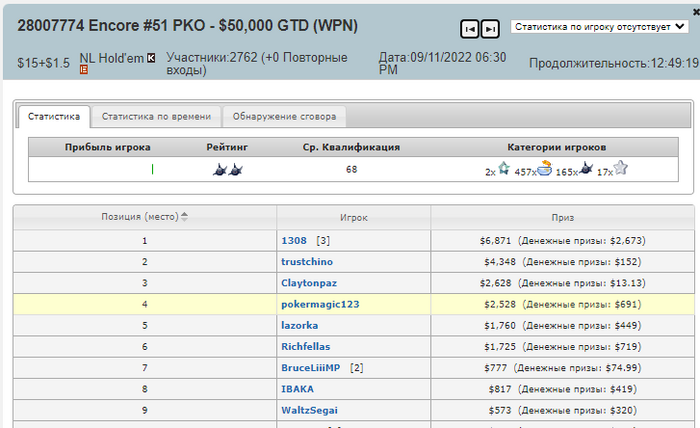Screen dimensions: 700x428
Task: Open the player statistics dropdown
Action: coord(600,27)
